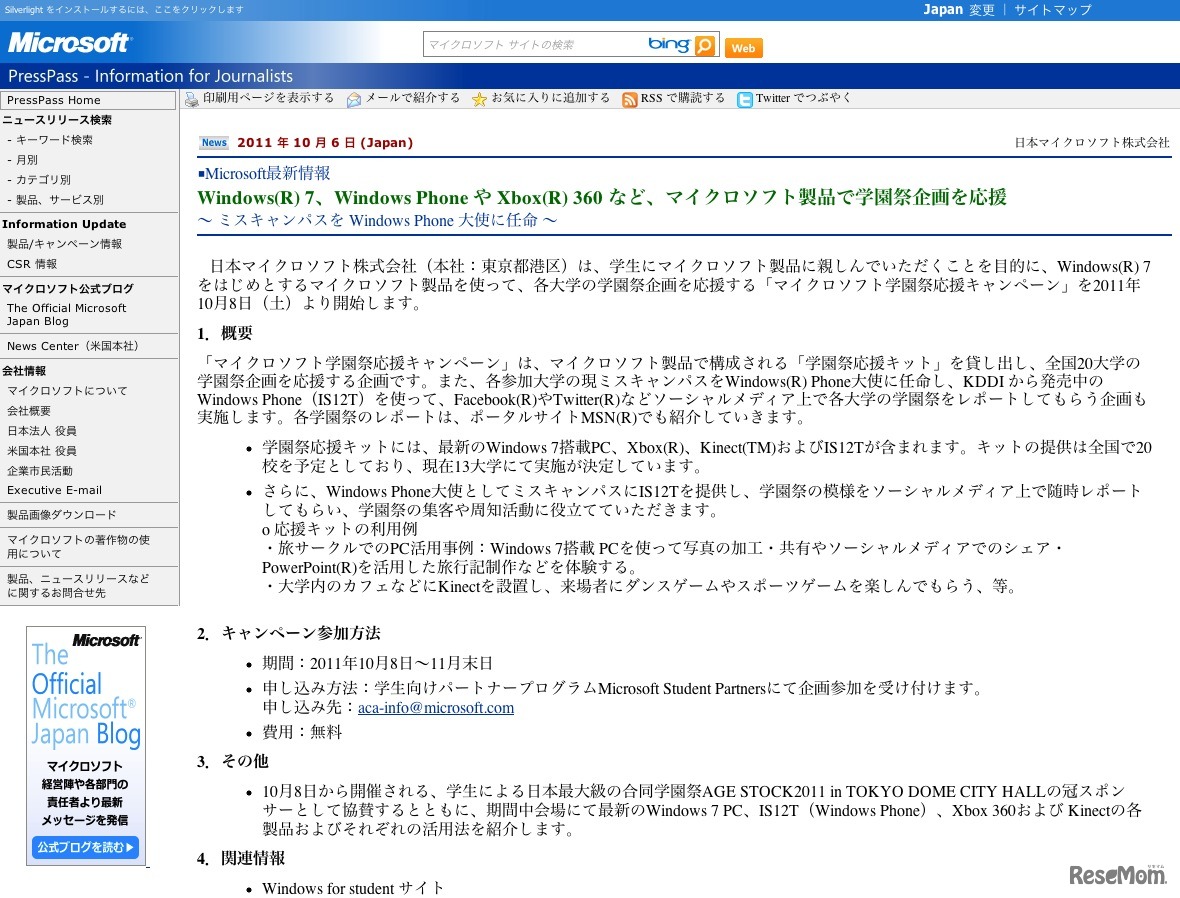The width and height of the screenshot is (1180, 898).
Task: Open the aca-info@microsoft.com email link
Action: coord(437,708)
